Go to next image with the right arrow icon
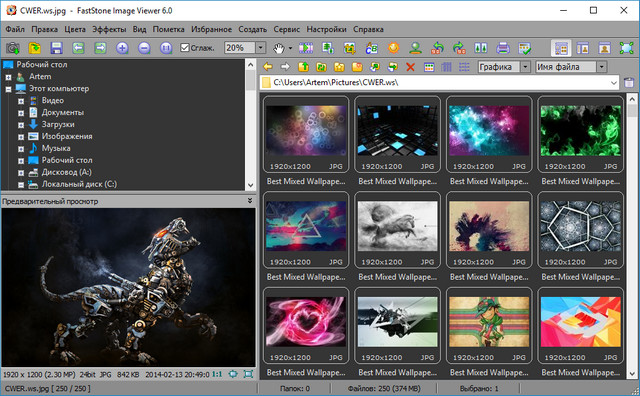 [100, 48]
